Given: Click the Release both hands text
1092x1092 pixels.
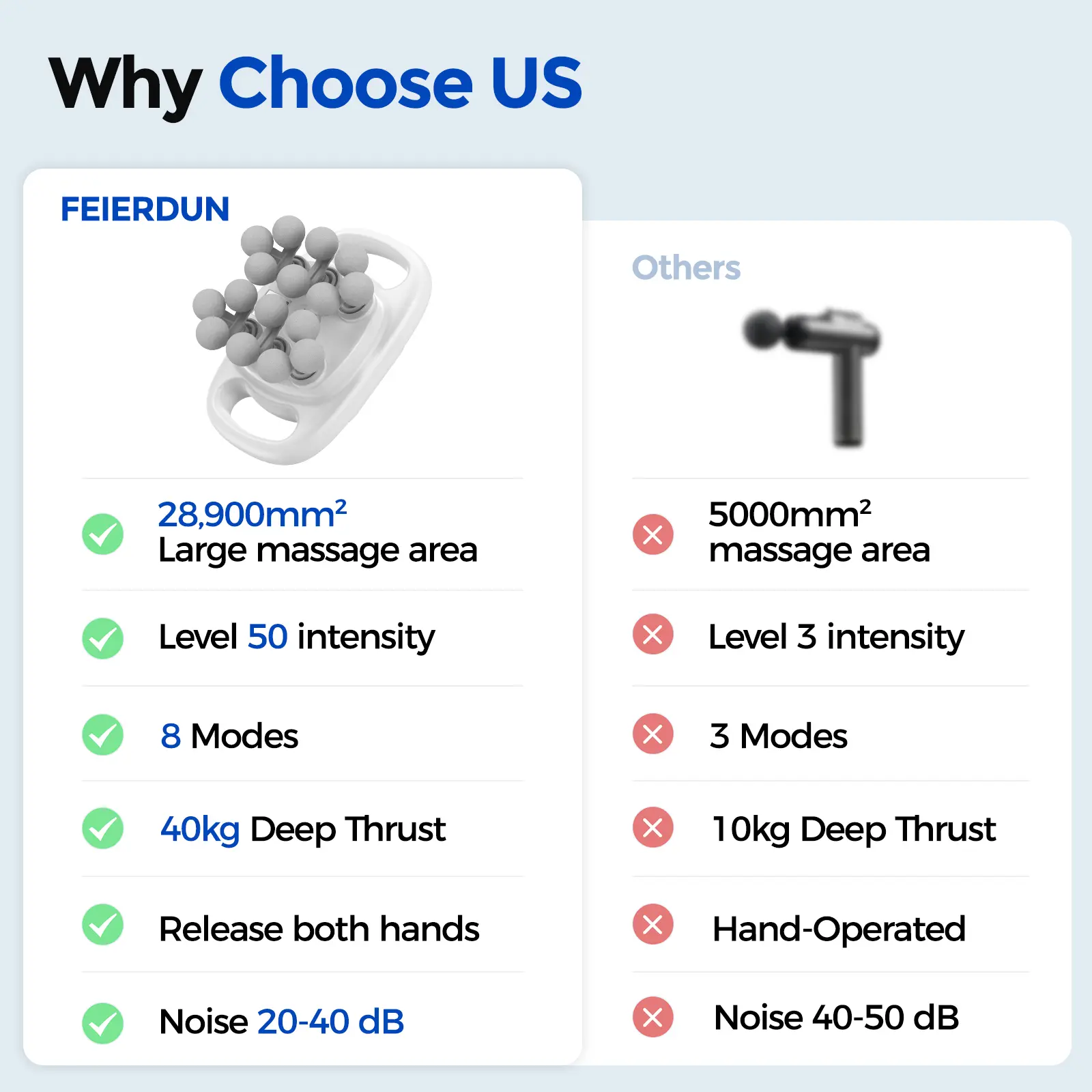Looking at the screenshot, I should click(319, 929).
